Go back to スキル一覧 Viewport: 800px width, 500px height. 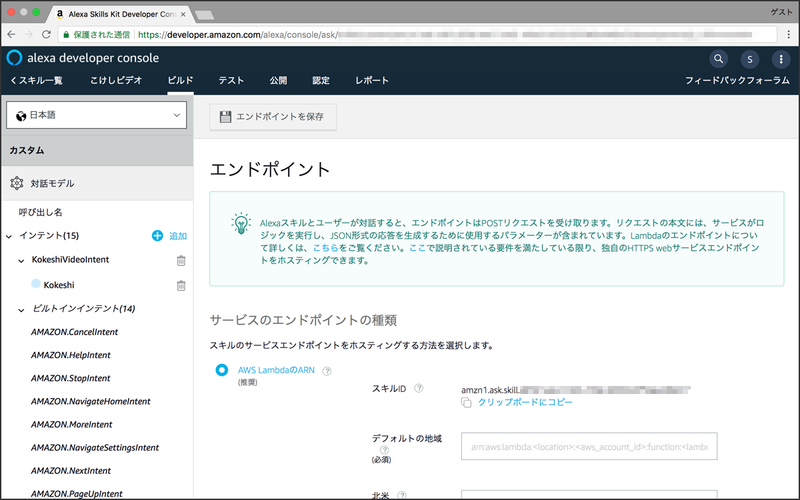point(36,81)
